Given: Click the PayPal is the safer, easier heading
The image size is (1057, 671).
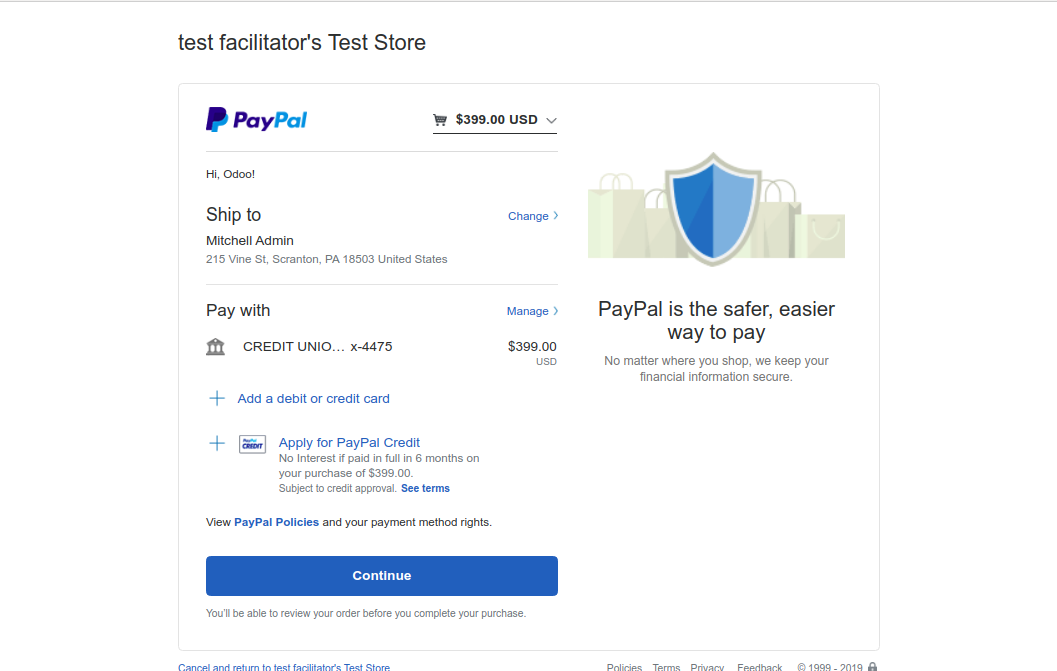Looking at the screenshot, I should [x=716, y=320].
